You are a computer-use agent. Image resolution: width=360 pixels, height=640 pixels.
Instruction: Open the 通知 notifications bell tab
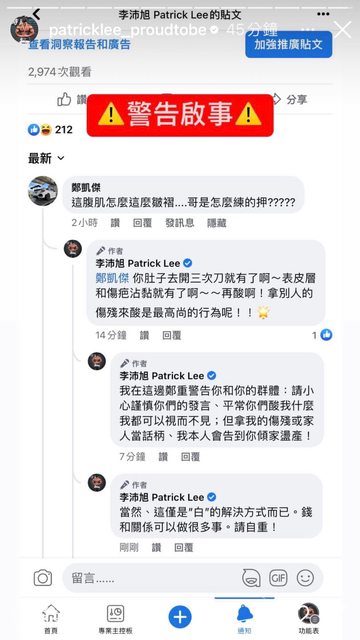coord(244,619)
